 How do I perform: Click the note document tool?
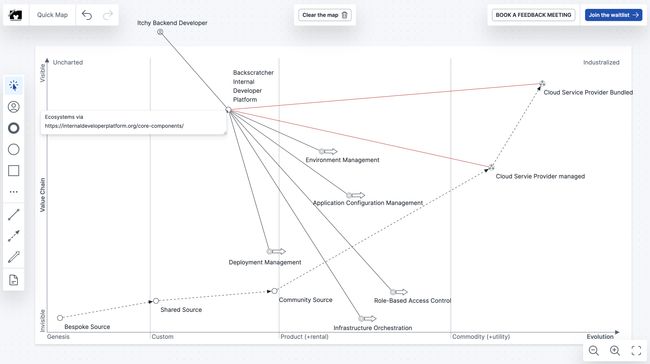(14, 280)
